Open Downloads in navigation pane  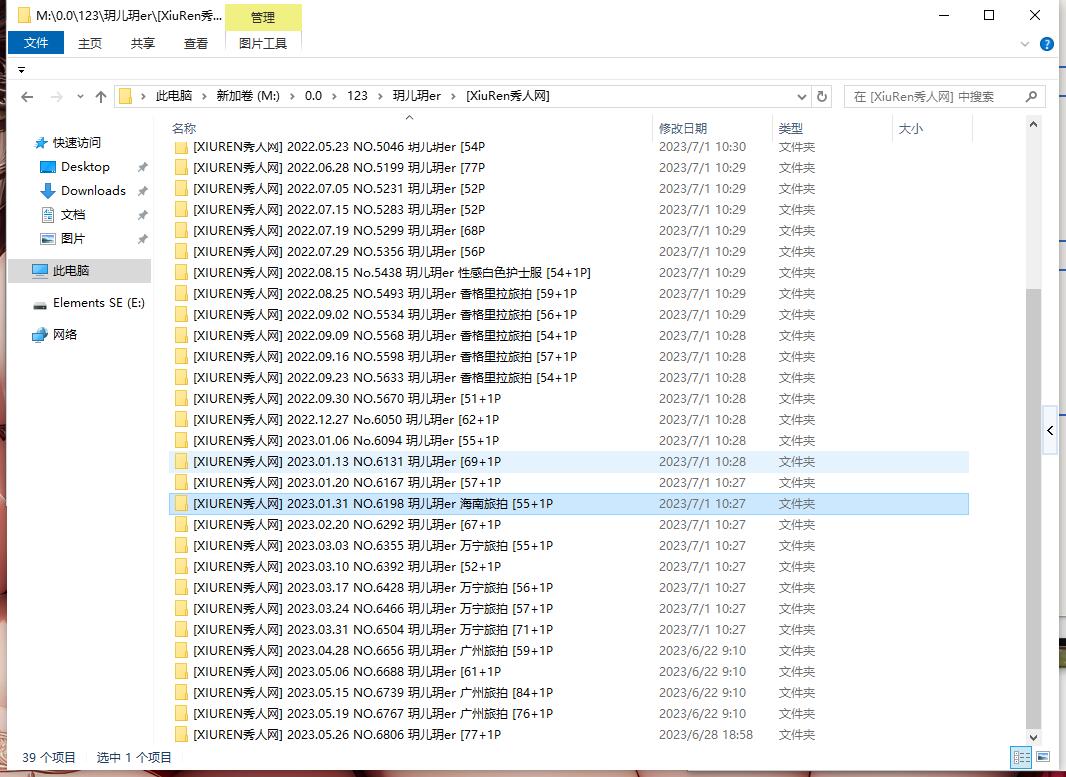tap(93, 191)
